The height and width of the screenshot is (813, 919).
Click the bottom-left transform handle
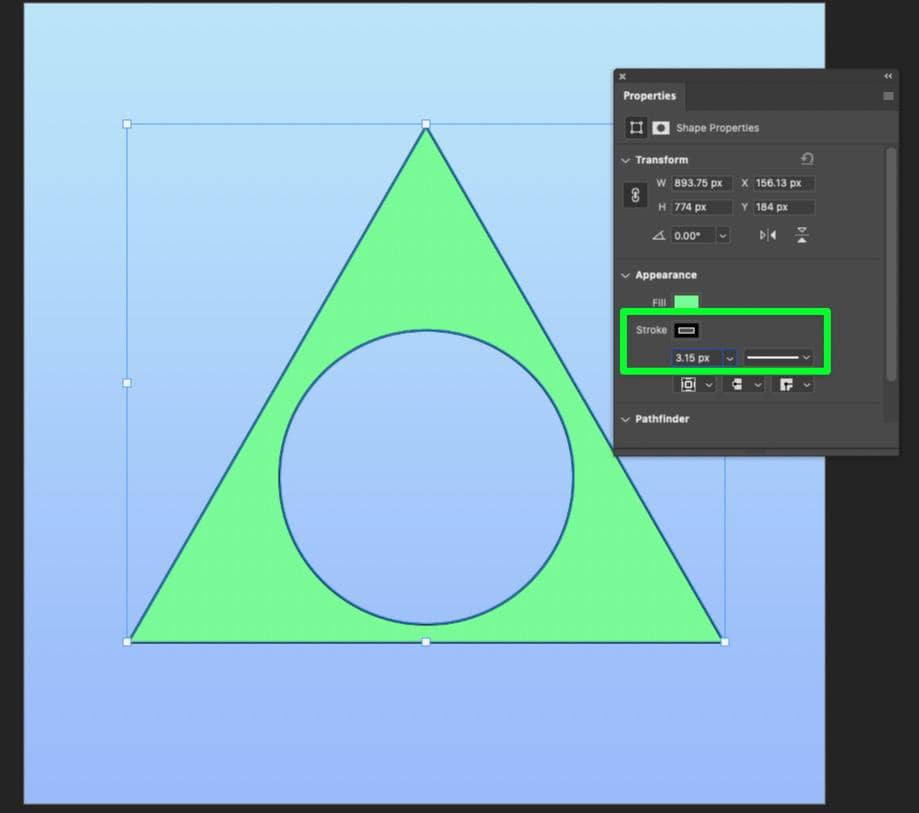point(127,642)
